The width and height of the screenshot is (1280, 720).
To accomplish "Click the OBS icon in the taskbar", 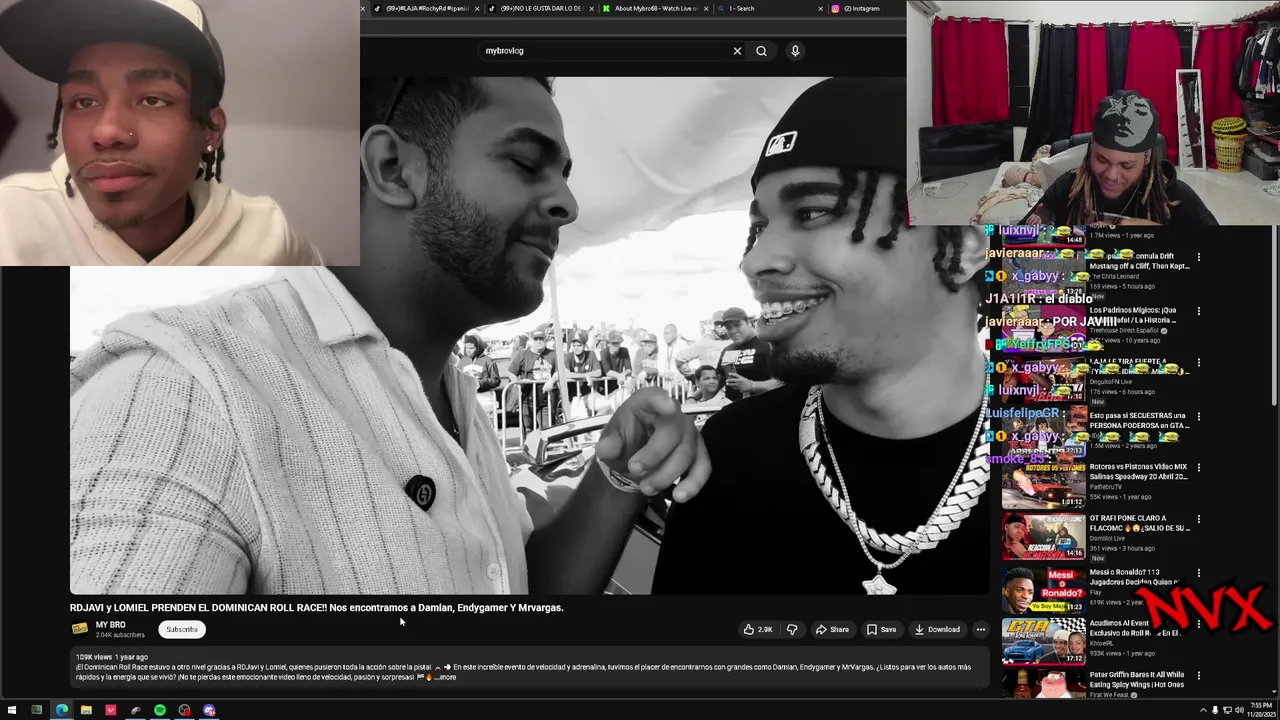I will 184,710.
